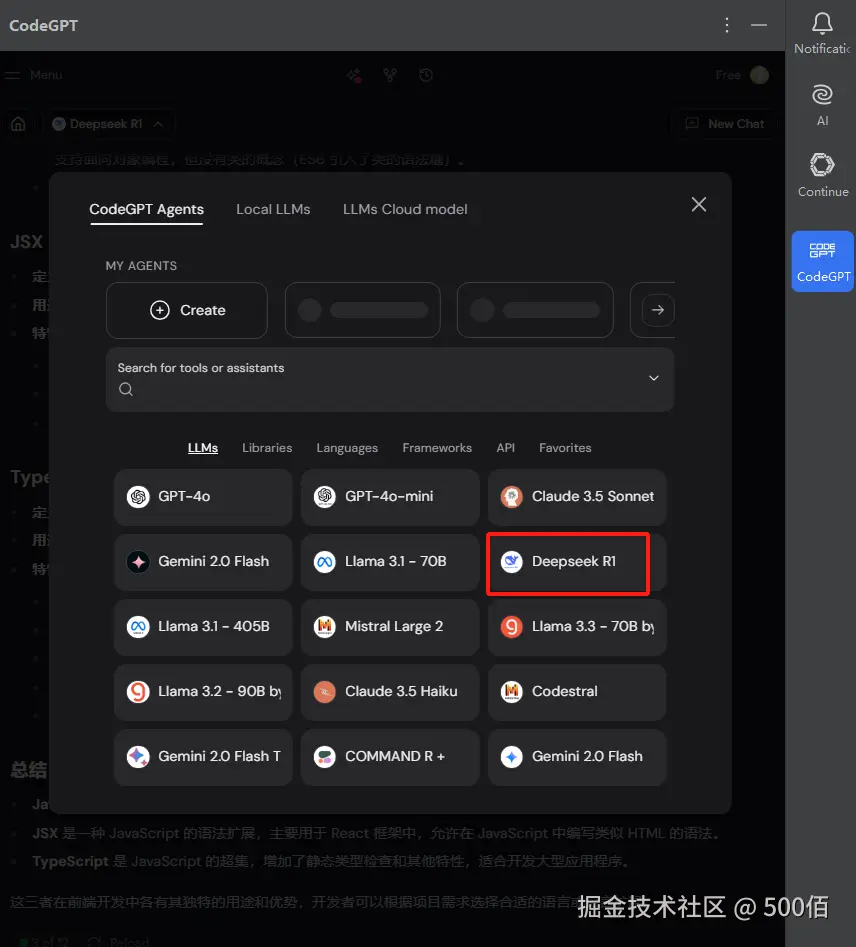Click the home icon in chat header
The image size is (856, 947).
(x=19, y=124)
